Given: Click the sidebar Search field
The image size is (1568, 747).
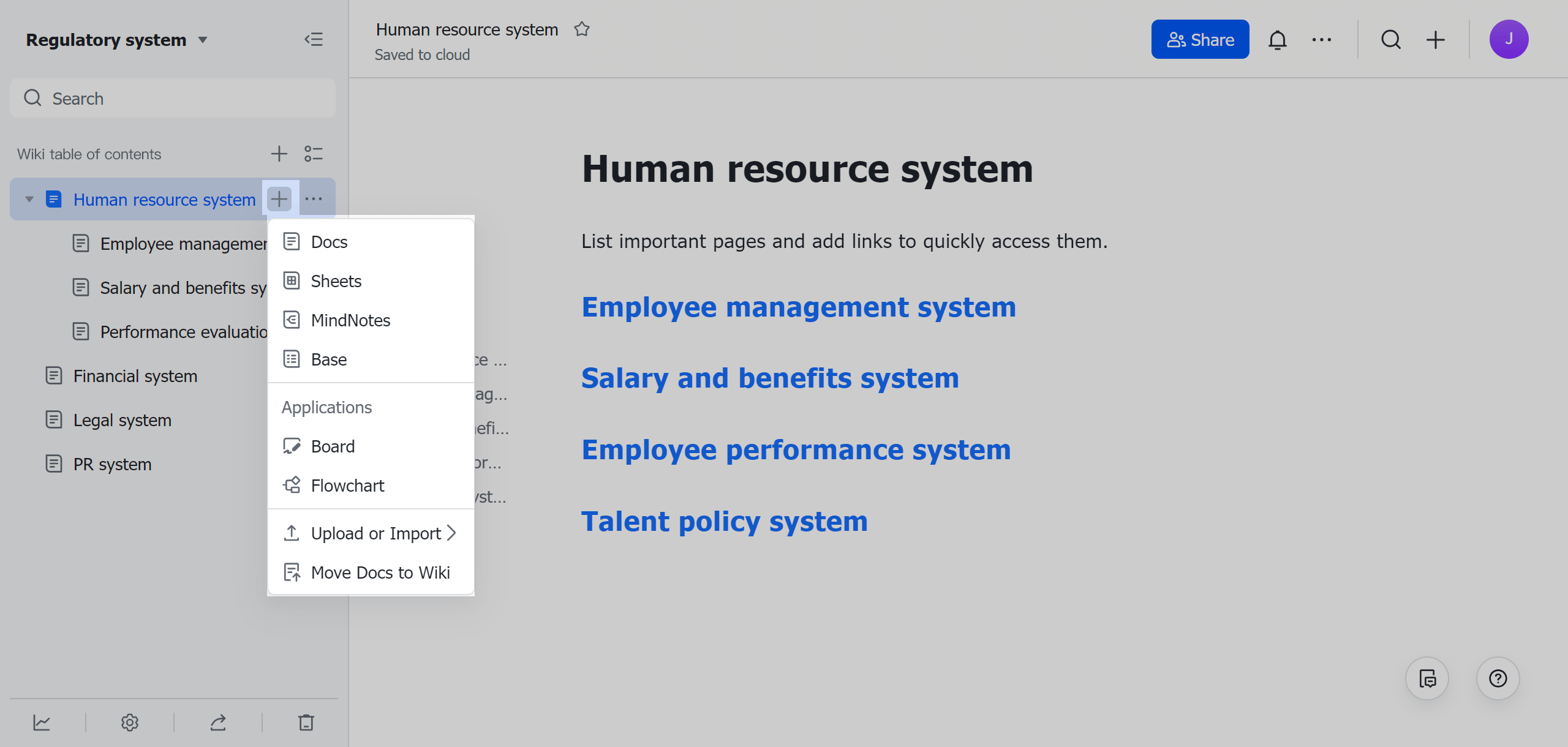Looking at the screenshot, I should pyautogui.click(x=173, y=98).
